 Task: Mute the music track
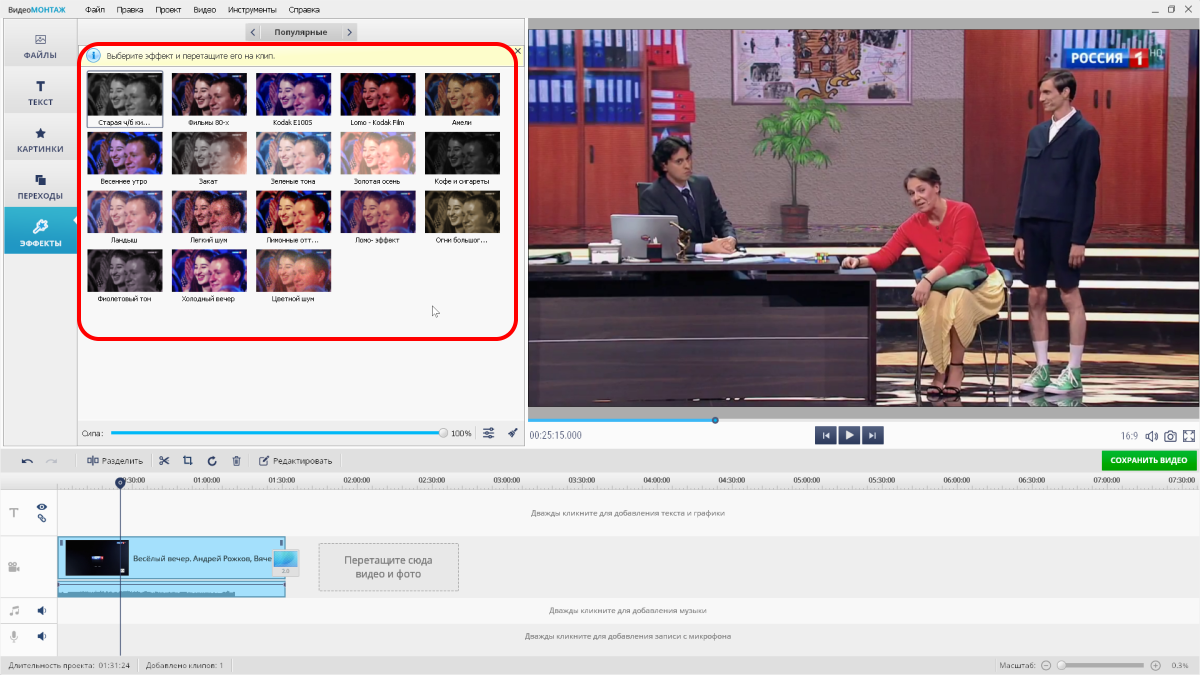[42, 610]
